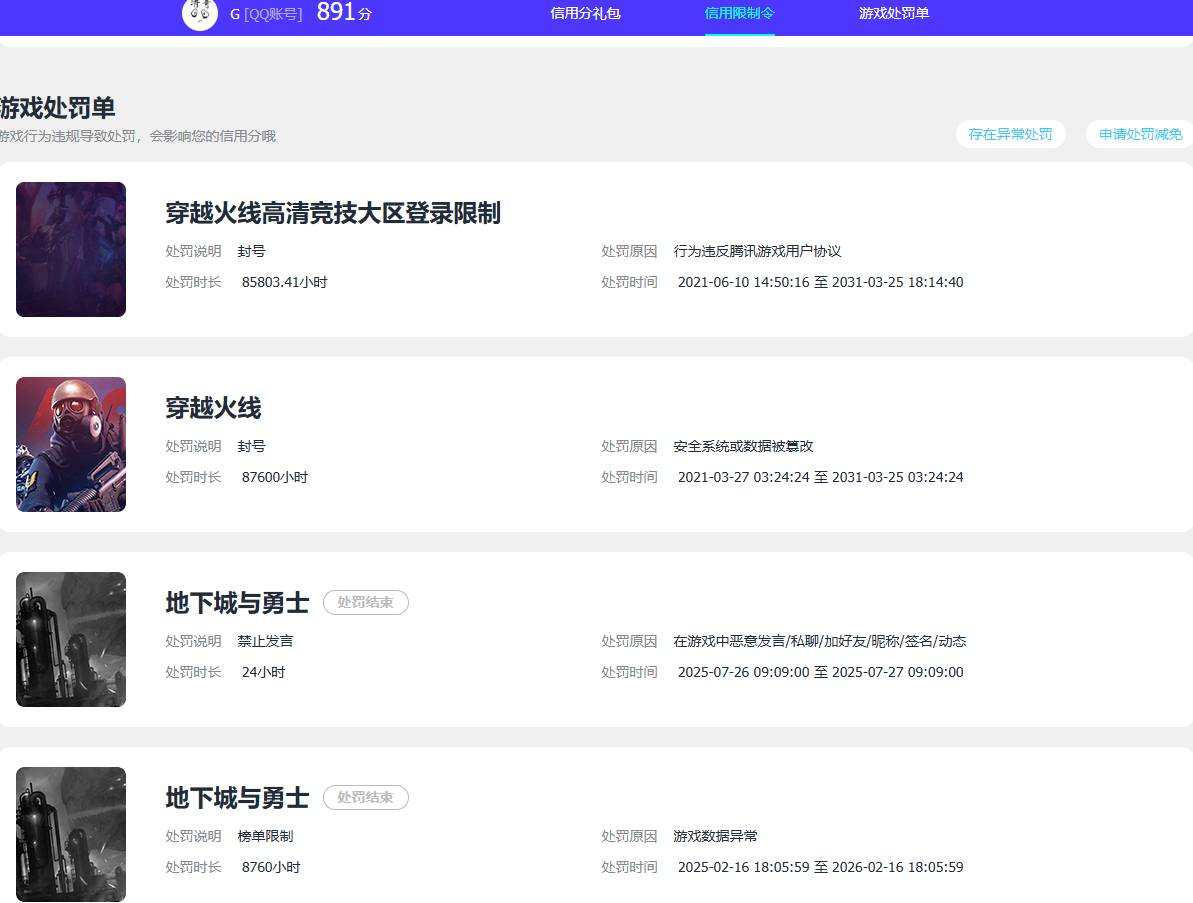
Task: Click the G [QQ账号] account name
Action: click(x=266, y=14)
